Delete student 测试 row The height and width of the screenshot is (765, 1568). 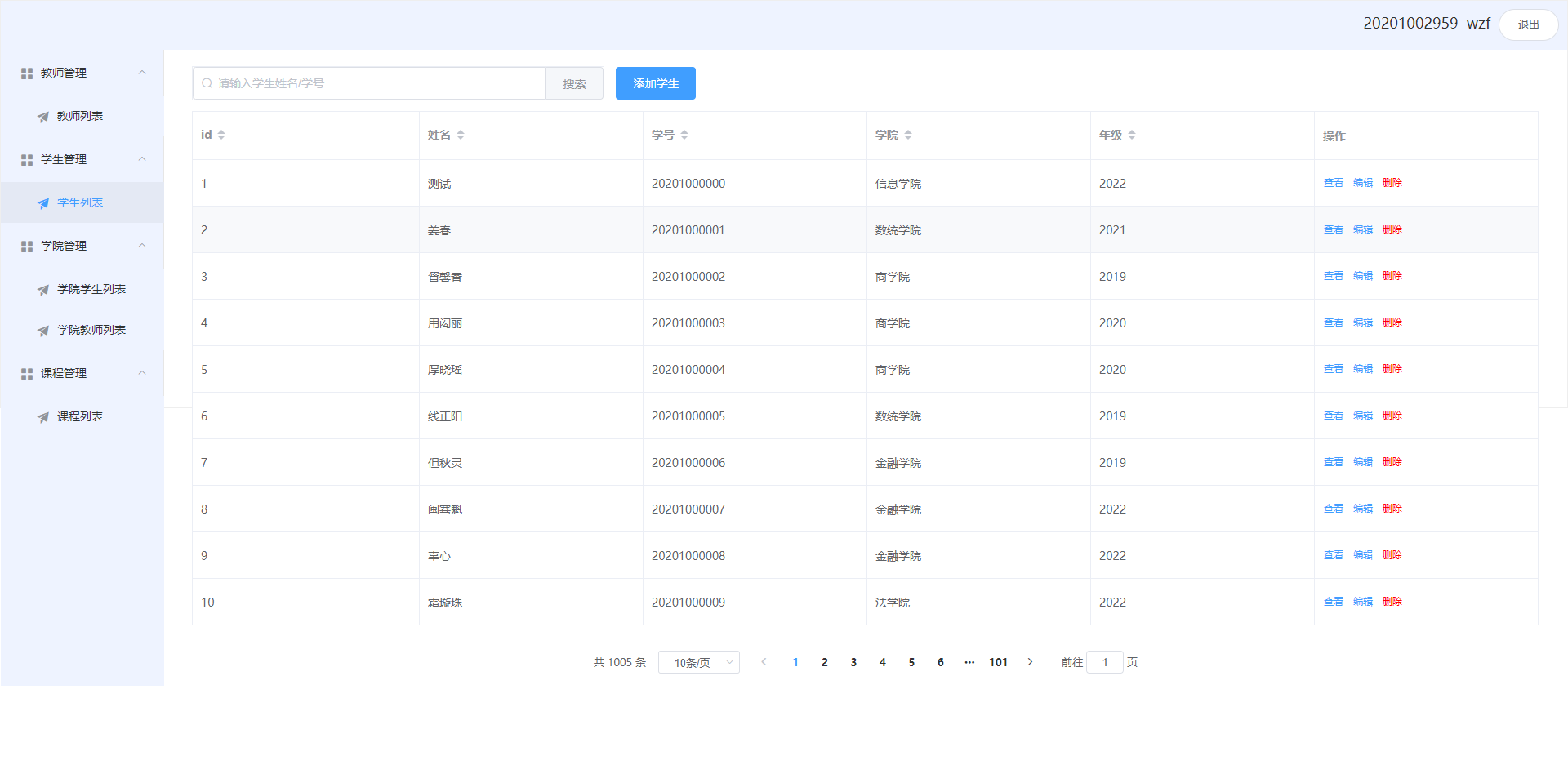1392,183
